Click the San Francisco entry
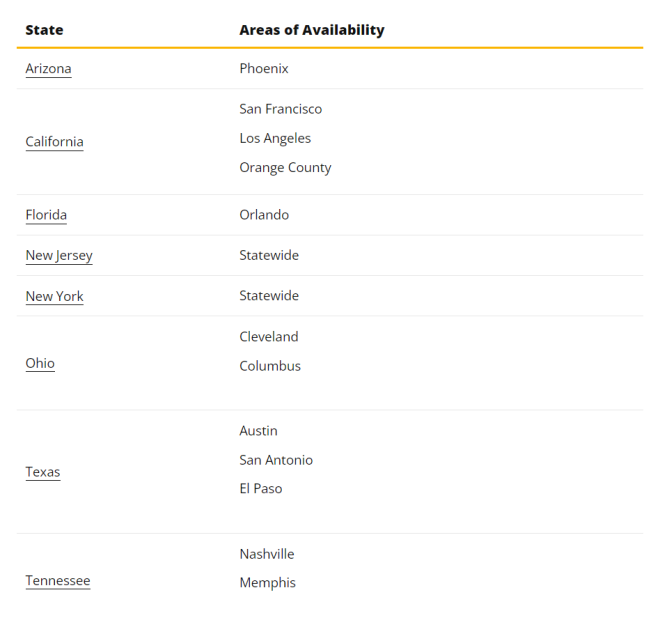The width and height of the screenshot is (660, 620). click(281, 109)
